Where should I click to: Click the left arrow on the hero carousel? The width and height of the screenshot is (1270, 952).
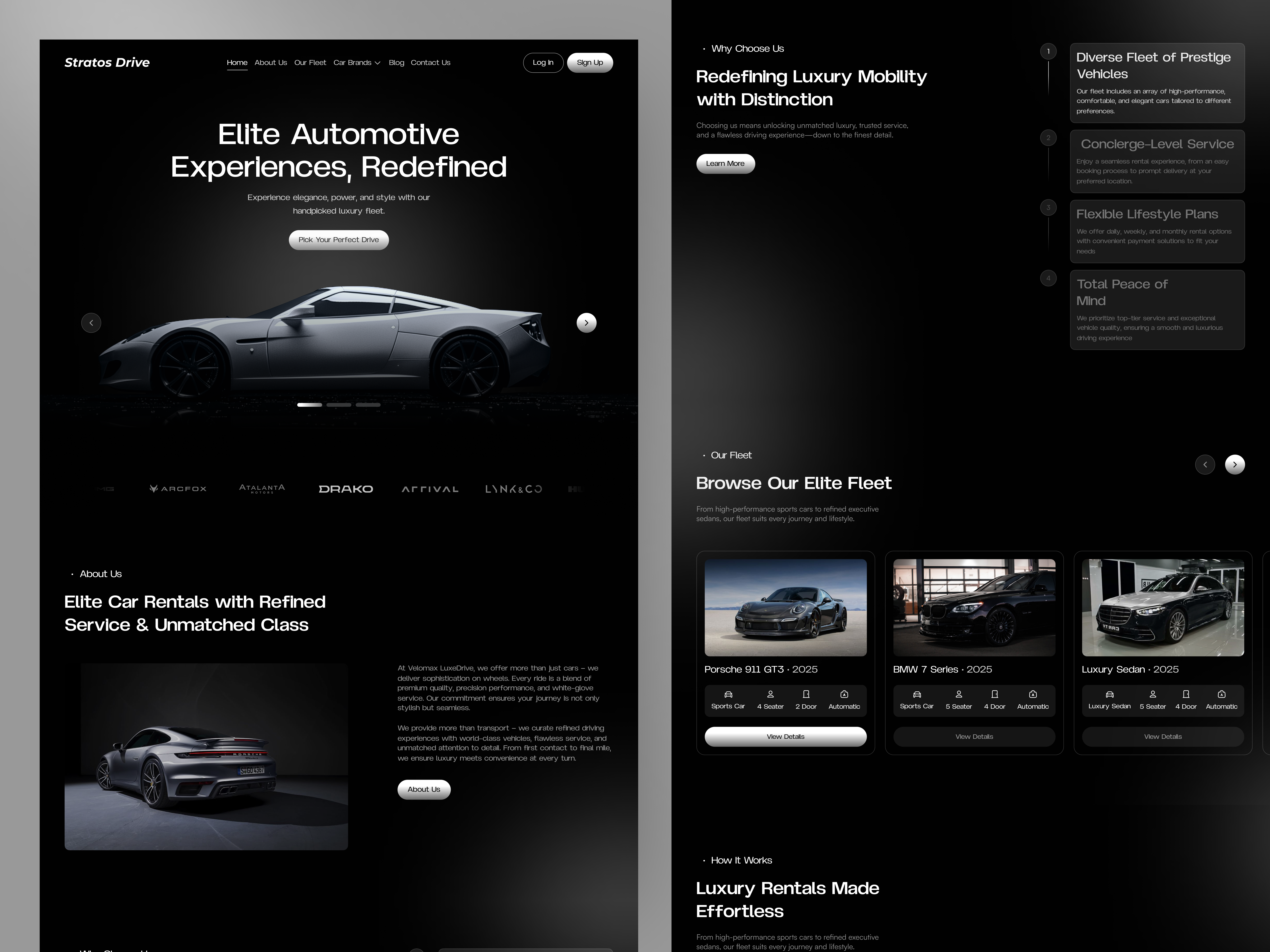pos(91,322)
